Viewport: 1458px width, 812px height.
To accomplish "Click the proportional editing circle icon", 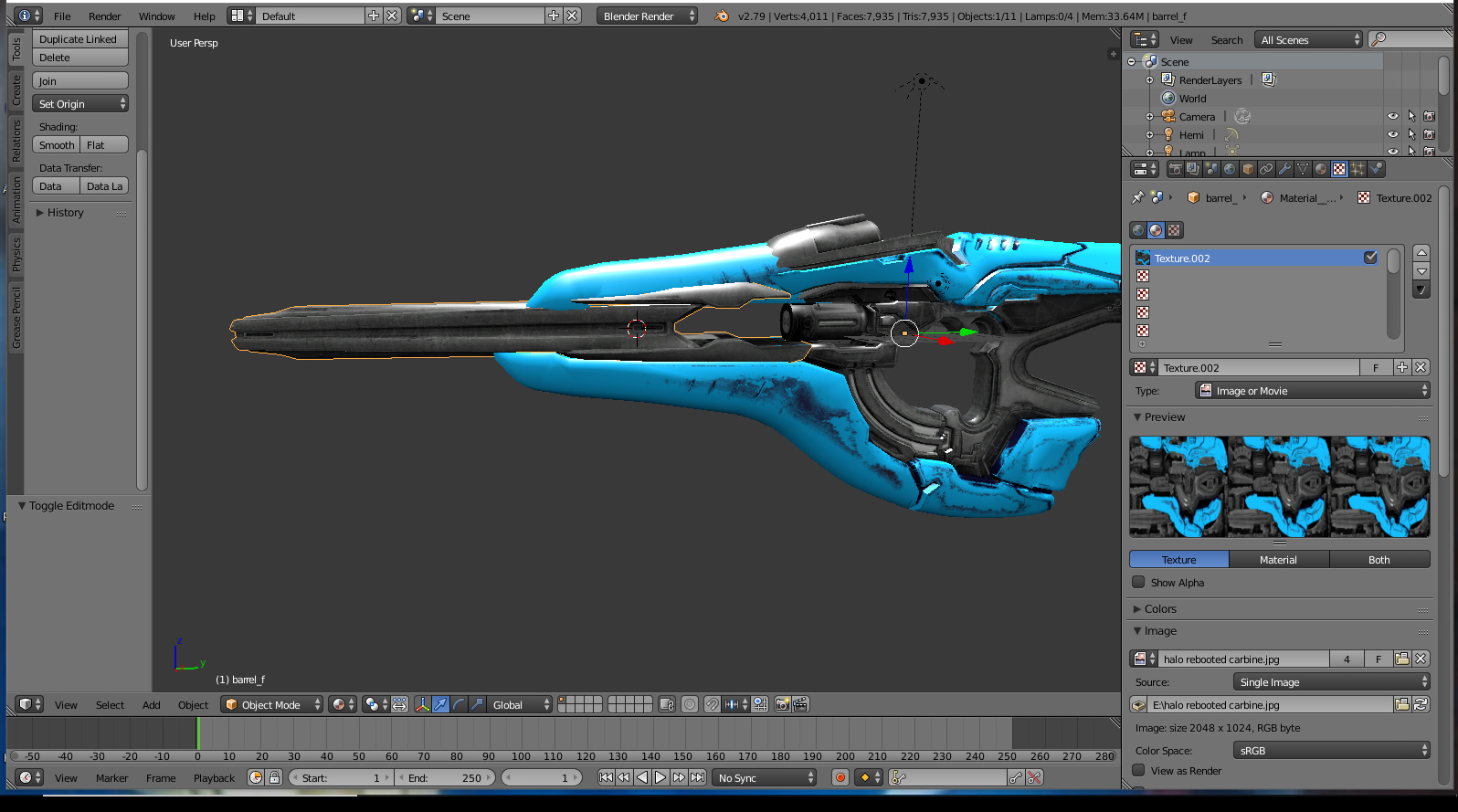I will click(x=690, y=704).
